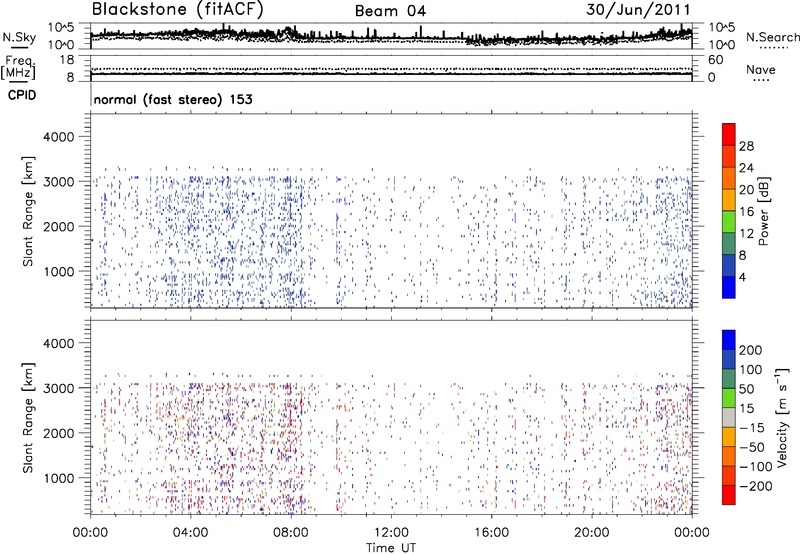800x554 pixels.
Task: Click the "12" power colorbar label
Action: [x=746, y=234]
